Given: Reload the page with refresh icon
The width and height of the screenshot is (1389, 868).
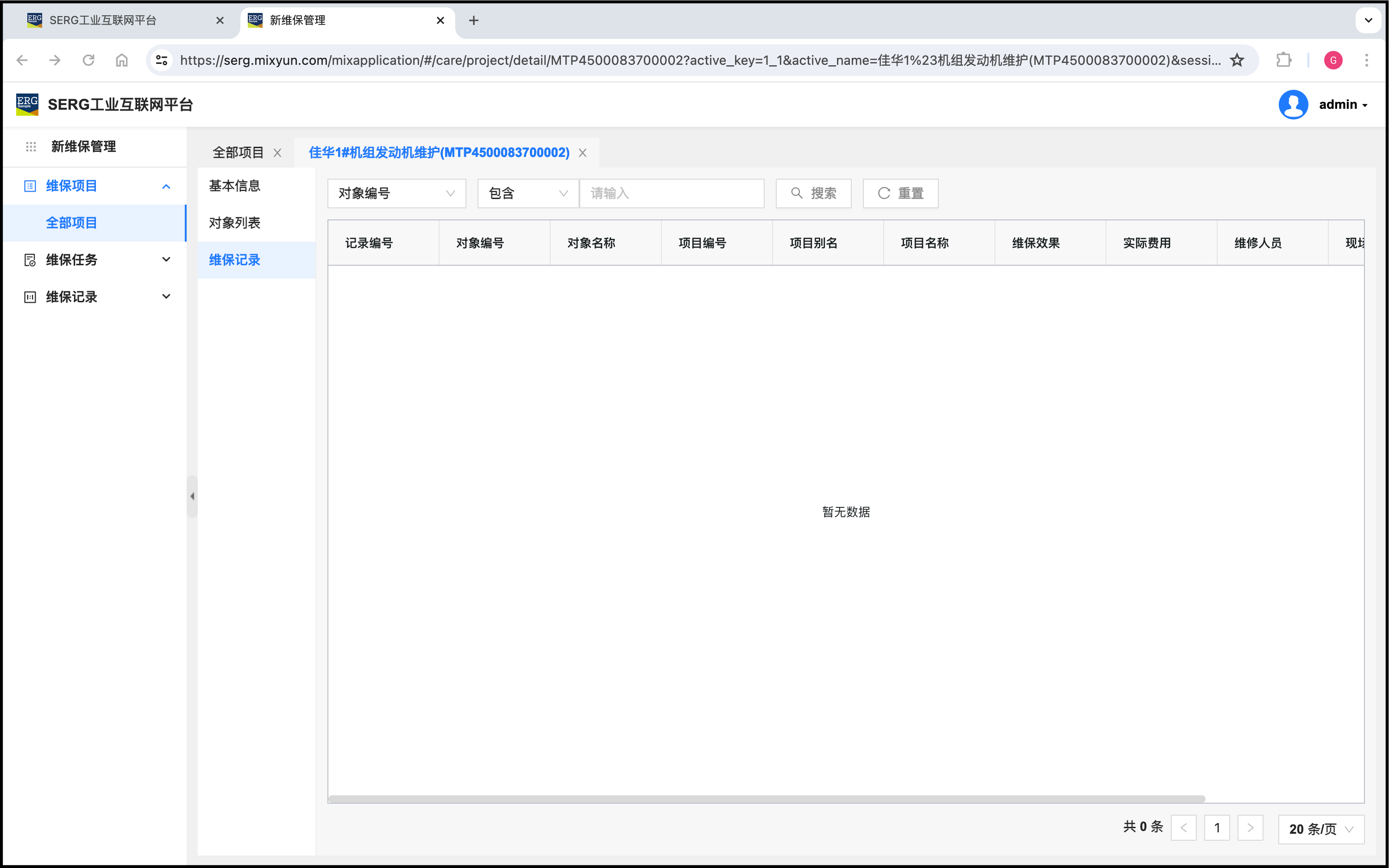Looking at the screenshot, I should [x=88, y=60].
